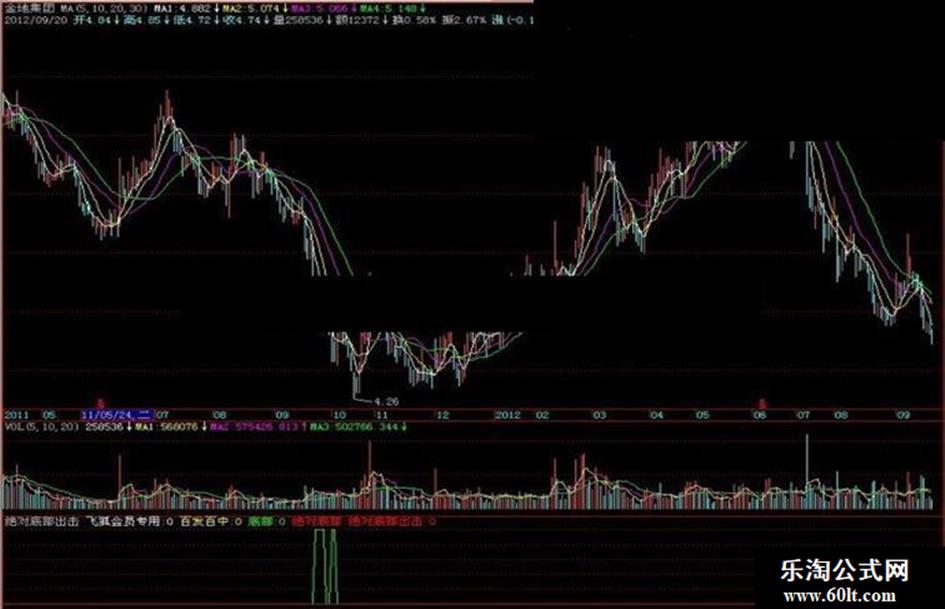
Task: Click the green volume MA3: 502766.344 value
Action: [354, 427]
